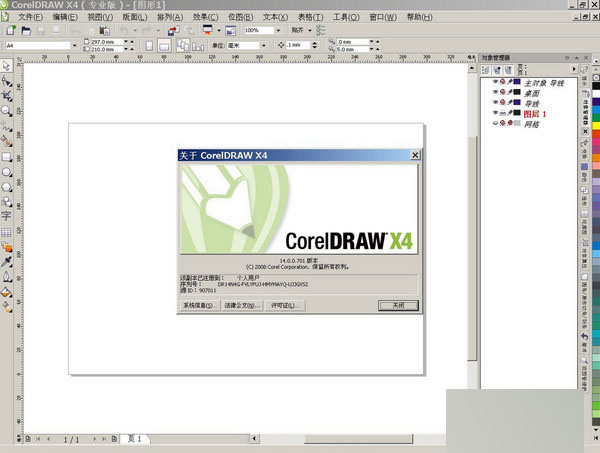Click the 法律公文(N)... button in the About dialog
The width and height of the screenshot is (600, 453).
click(243, 305)
